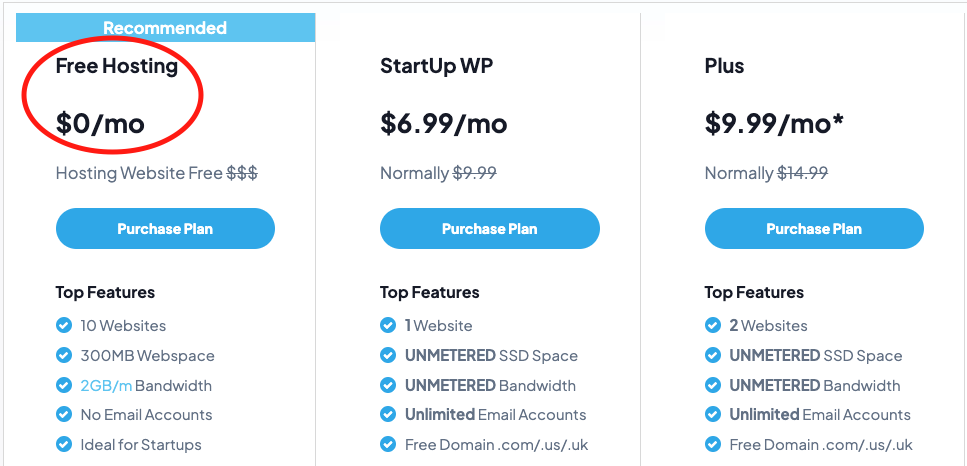967x466 pixels.
Task: Click checkmark next to StartUp WP Free Domain
Action: [x=388, y=444]
